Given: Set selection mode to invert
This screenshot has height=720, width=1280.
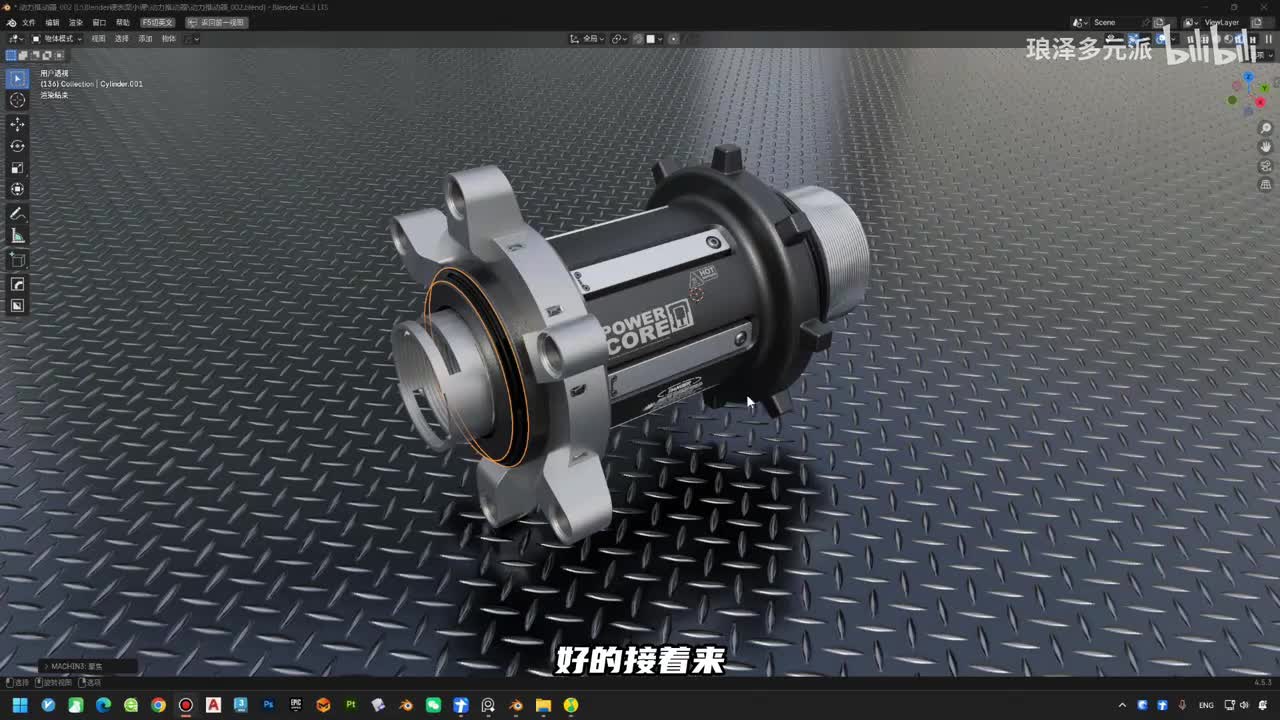Looking at the screenshot, I should 47,55.
